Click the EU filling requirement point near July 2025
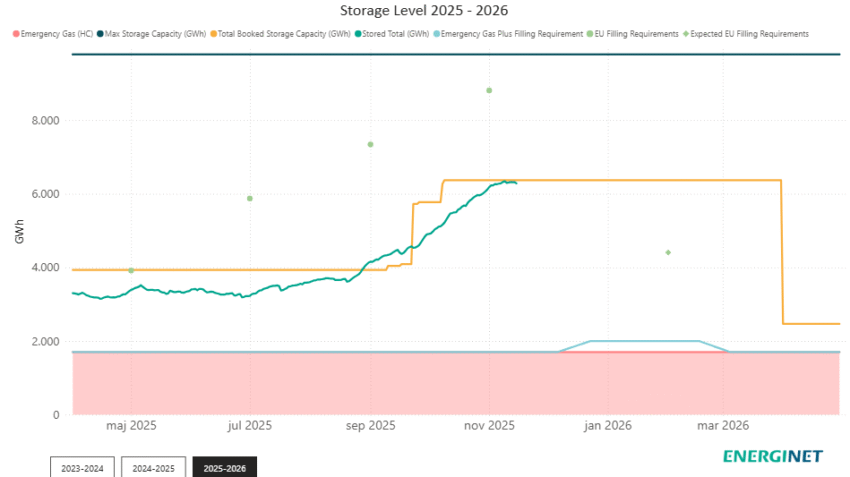This screenshot has width=850, height=477. [x=249, y=198]
